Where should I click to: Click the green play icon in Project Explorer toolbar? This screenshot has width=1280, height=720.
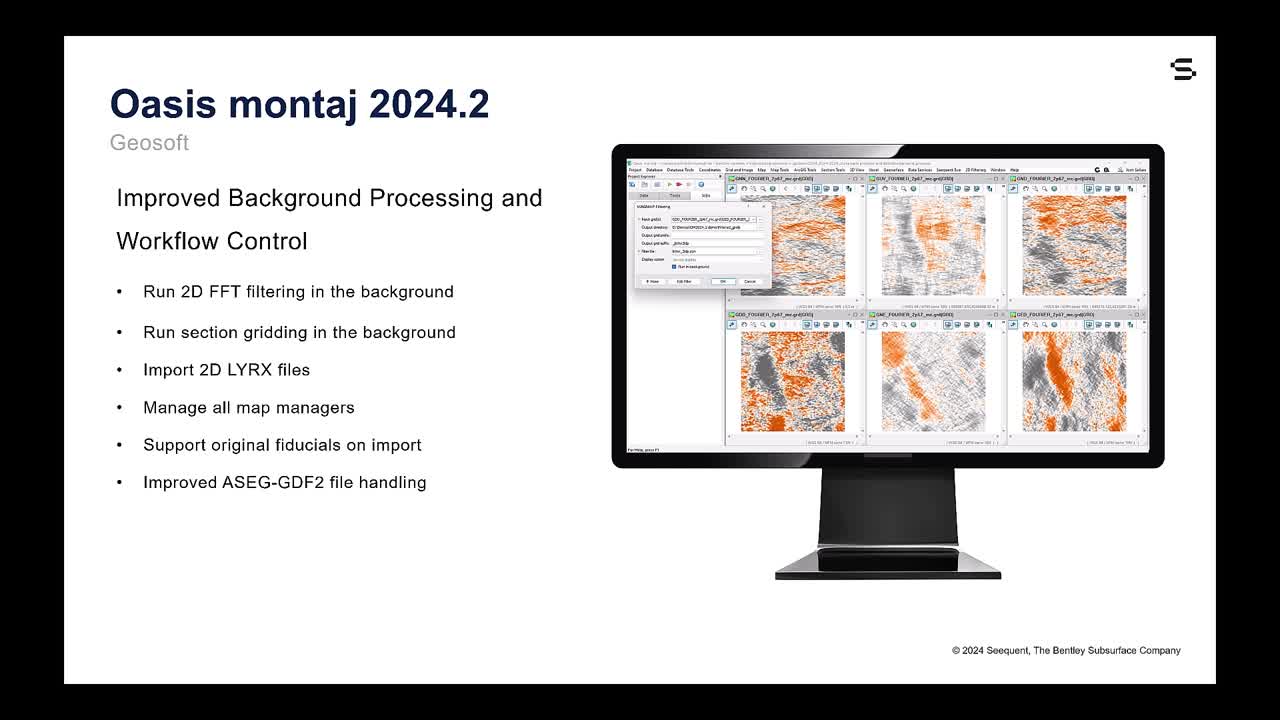click(669, 184)
